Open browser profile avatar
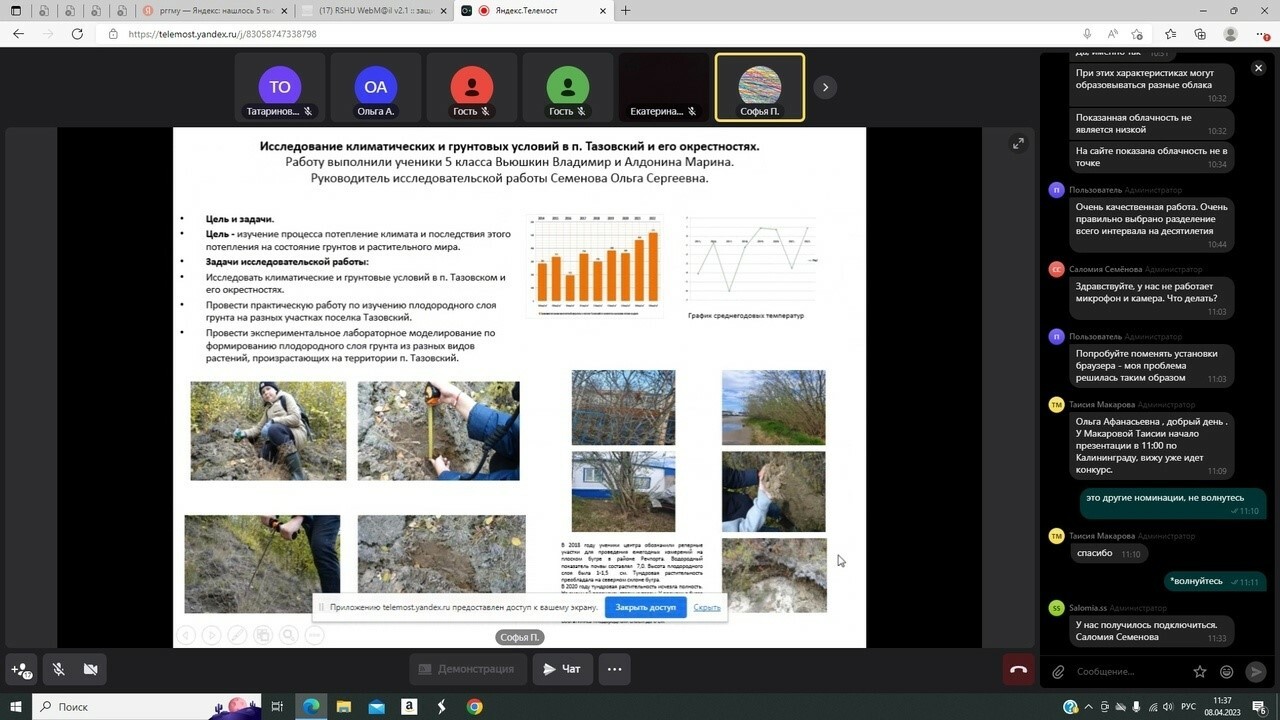 tap(1231, 34)
